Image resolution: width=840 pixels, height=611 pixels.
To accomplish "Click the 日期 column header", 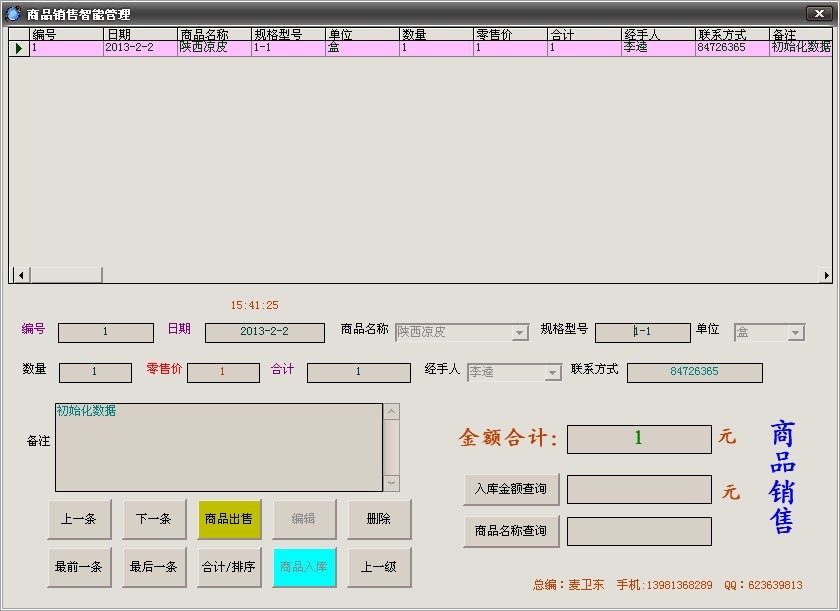I will (x=140, y=34).
